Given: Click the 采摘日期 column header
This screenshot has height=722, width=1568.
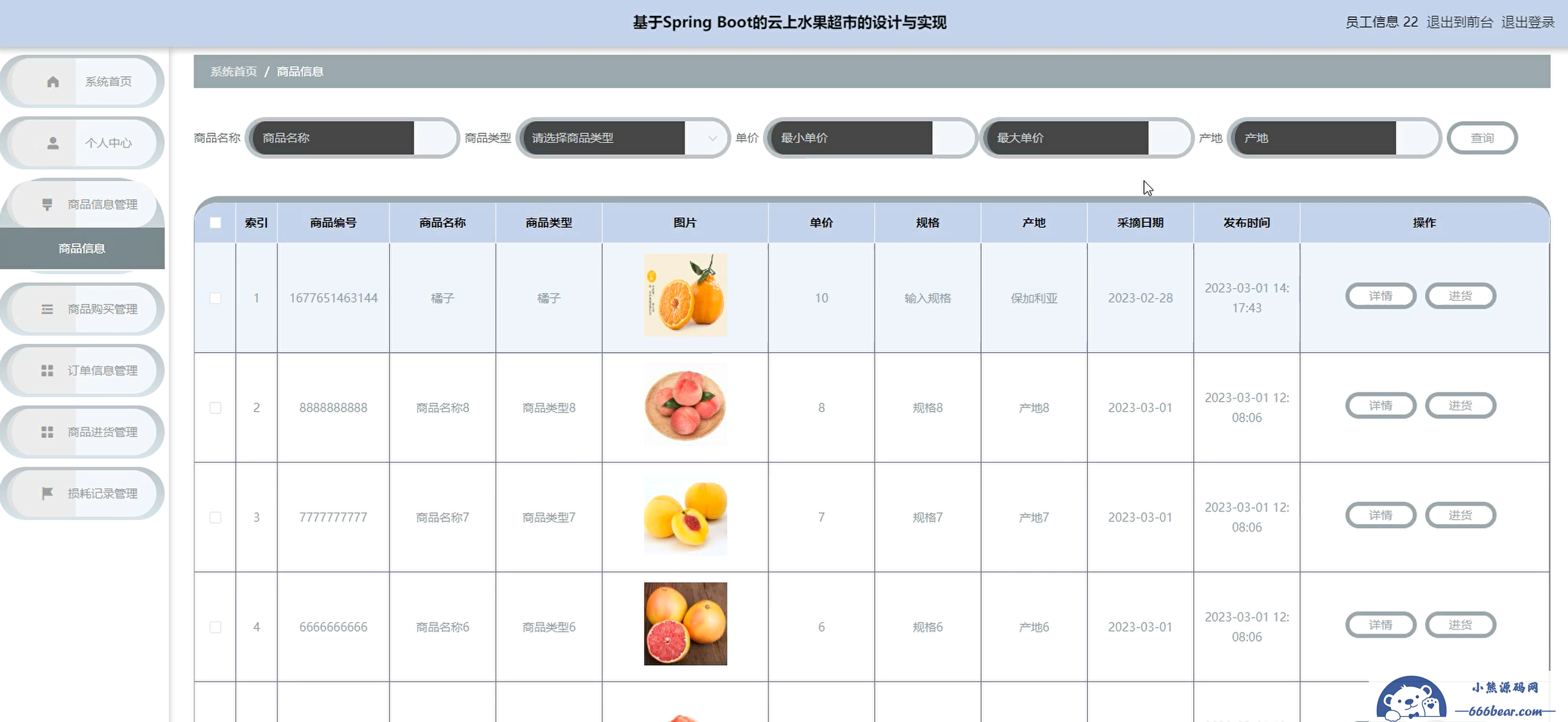Looking at the screenshot, I should (1140, 223).
